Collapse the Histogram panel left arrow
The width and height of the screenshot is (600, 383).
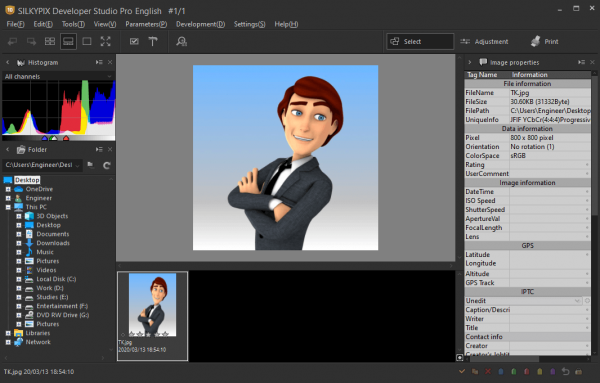7,62
